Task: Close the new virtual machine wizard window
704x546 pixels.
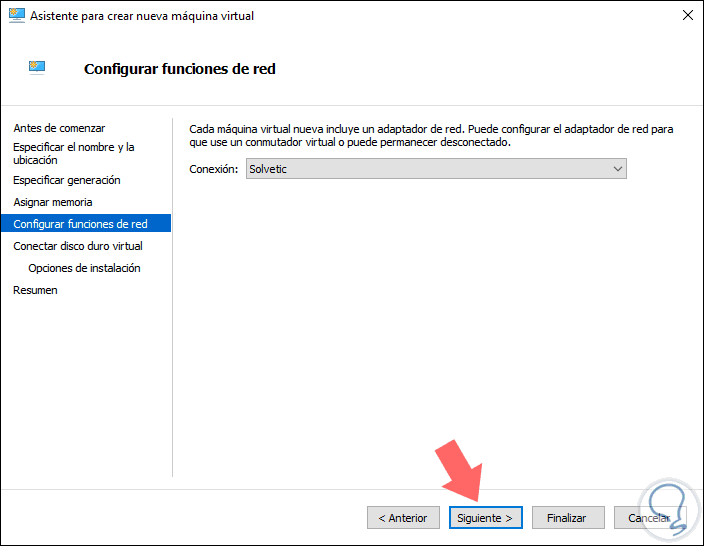Action: click(687, 16)
